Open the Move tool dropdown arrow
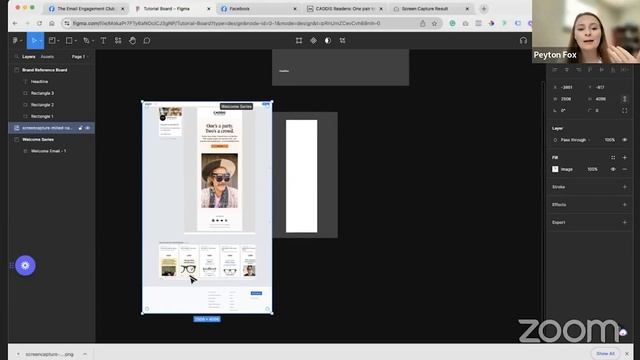The width and height of the screenshot is (640, 360). click(x=40, y=41)
